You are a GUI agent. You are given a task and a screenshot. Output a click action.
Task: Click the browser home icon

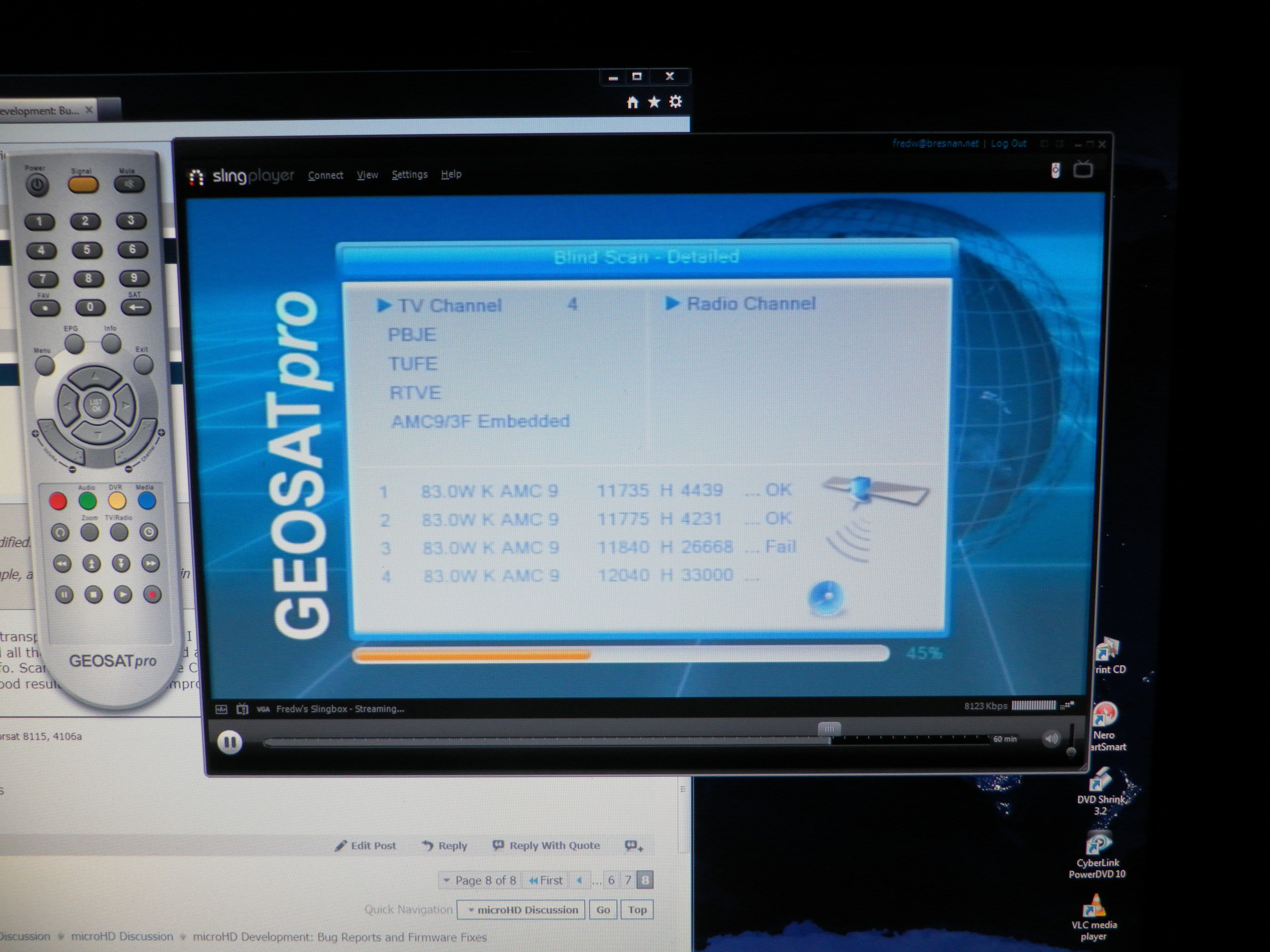click(632, 103)
